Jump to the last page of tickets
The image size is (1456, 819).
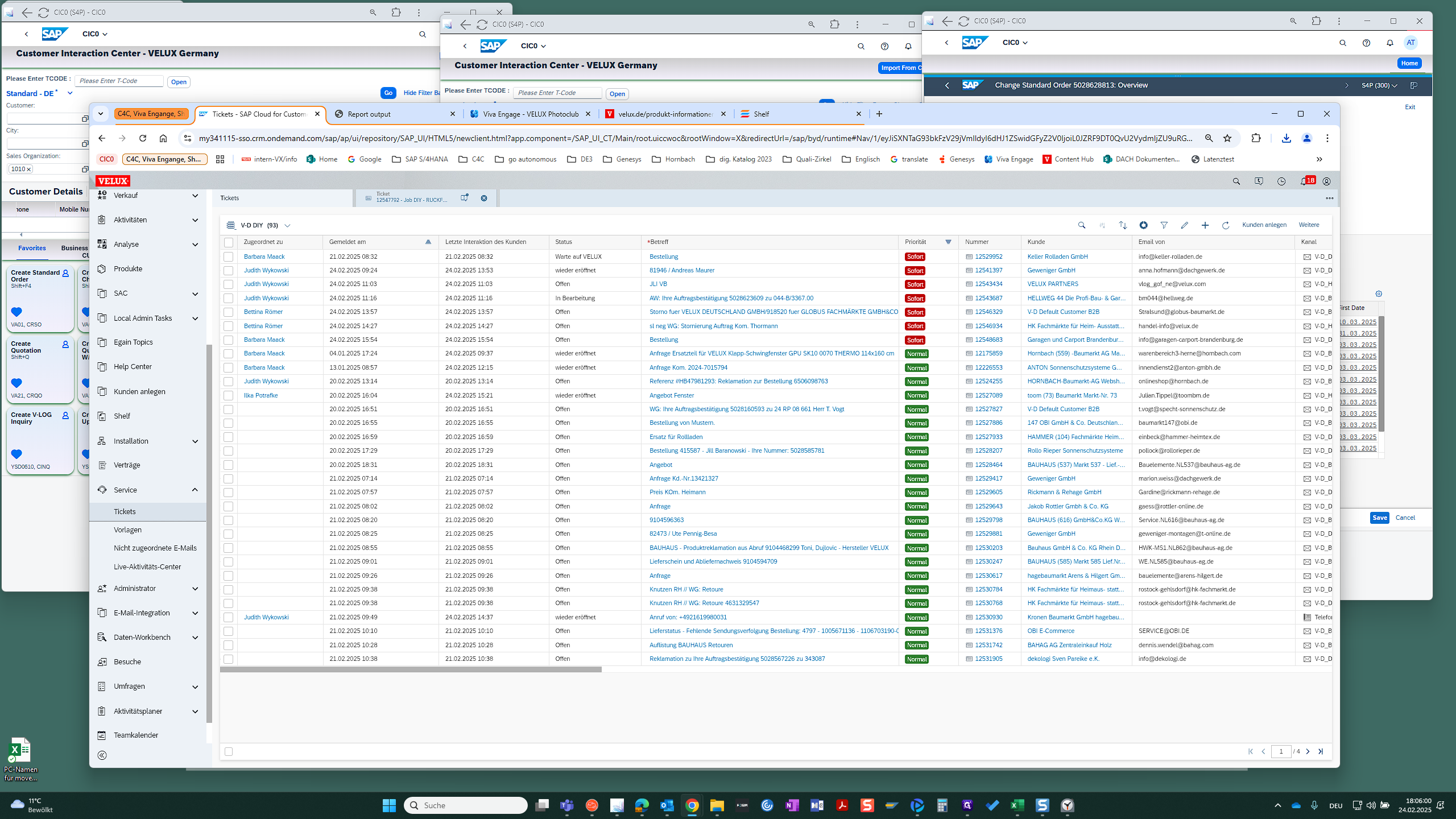pos(1321,751)
